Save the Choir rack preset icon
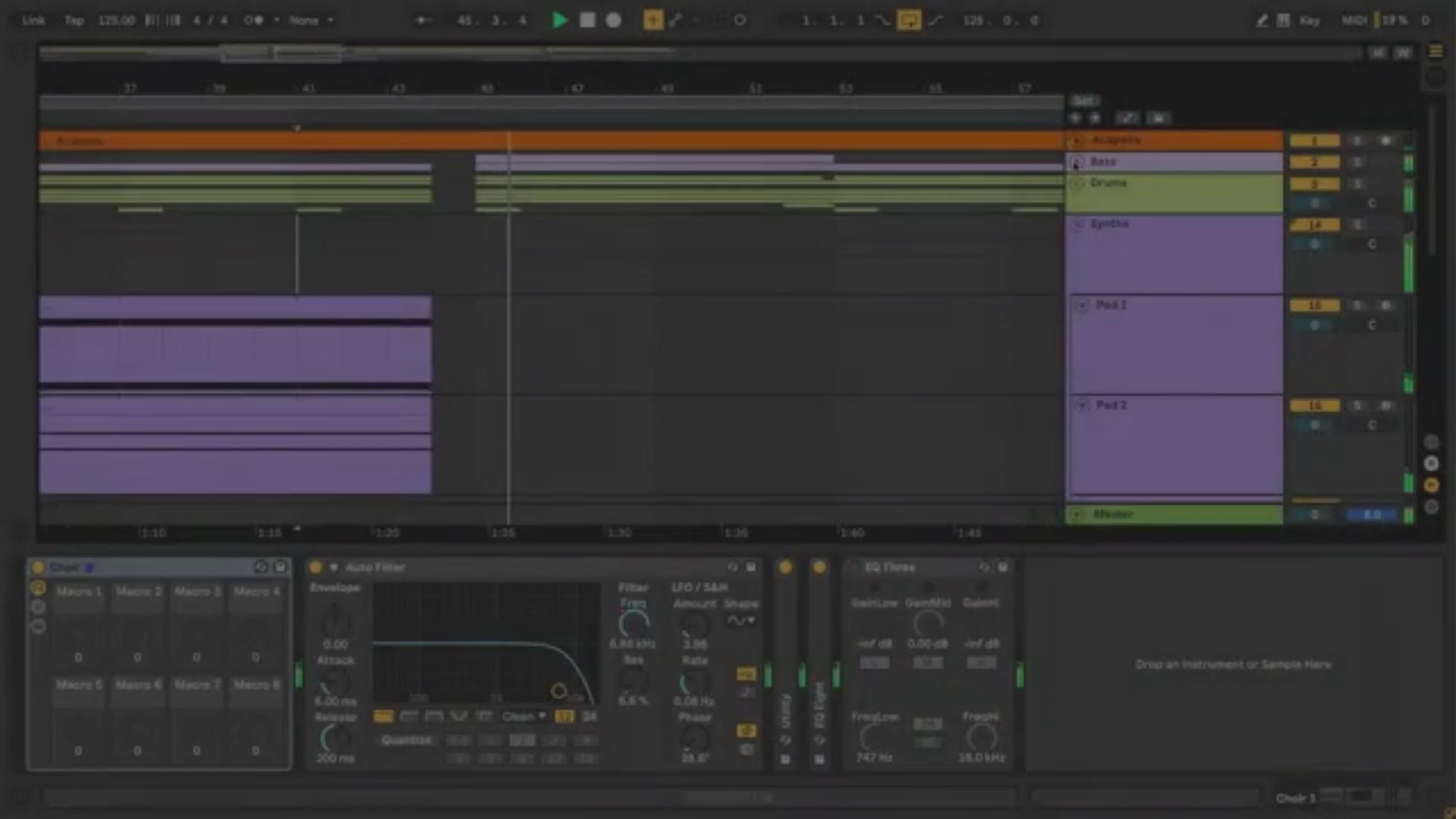 [x=281, y=567]
